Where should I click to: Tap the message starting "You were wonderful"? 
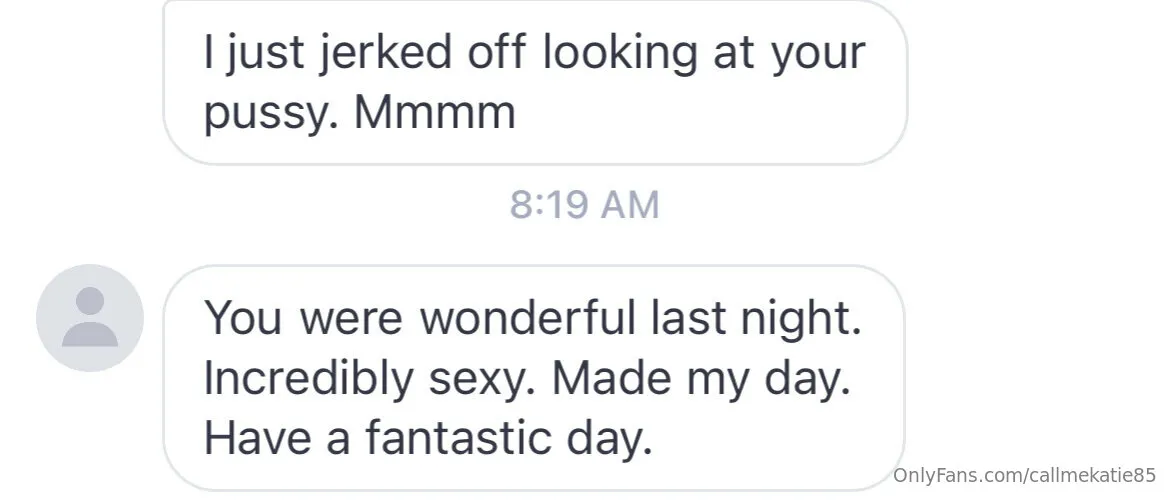point(532,377)
